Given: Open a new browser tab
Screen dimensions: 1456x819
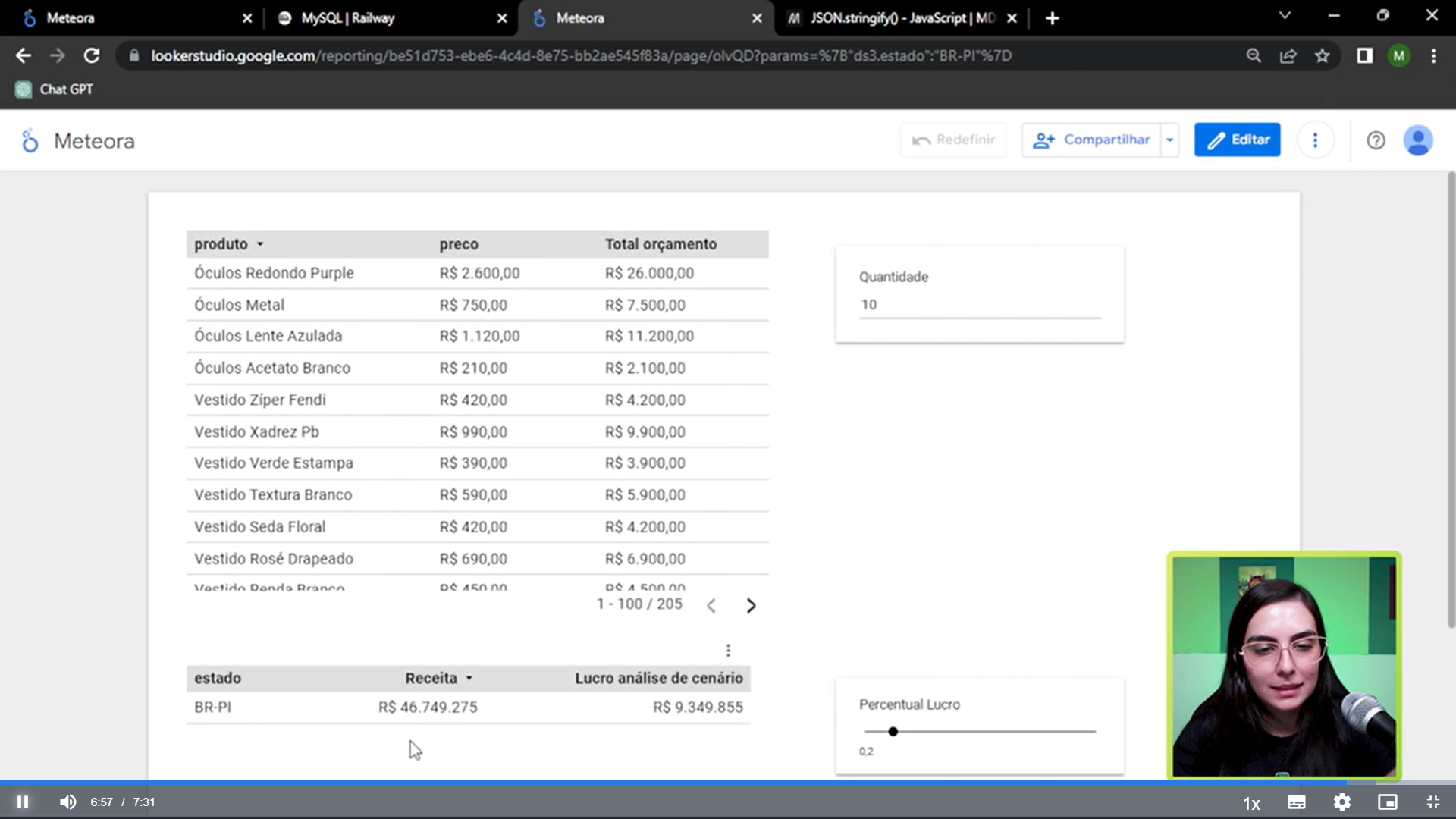Looking at the screenshot, I should point(1052,18).
